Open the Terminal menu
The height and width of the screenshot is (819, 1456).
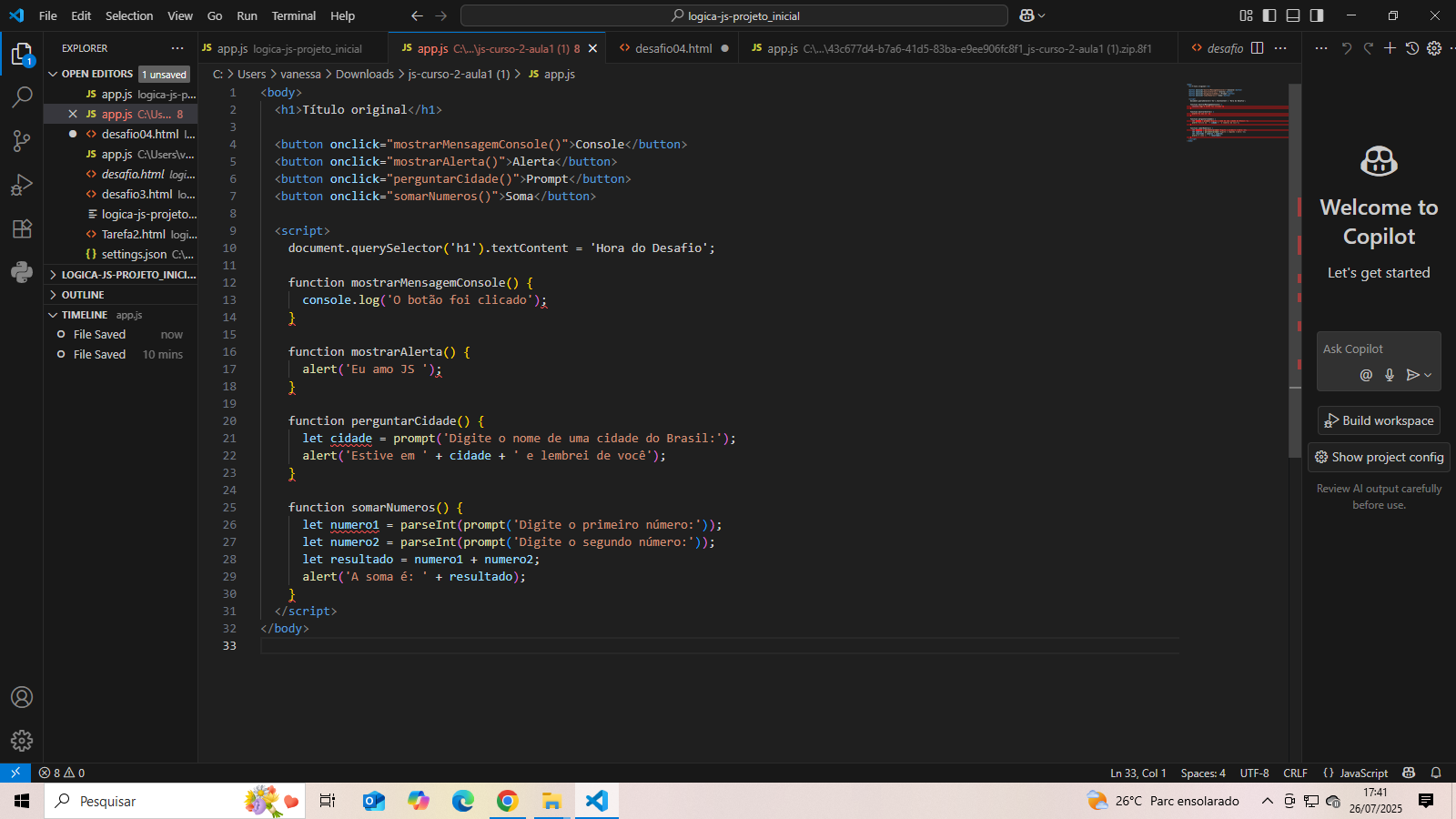click(x=294, y=15)
